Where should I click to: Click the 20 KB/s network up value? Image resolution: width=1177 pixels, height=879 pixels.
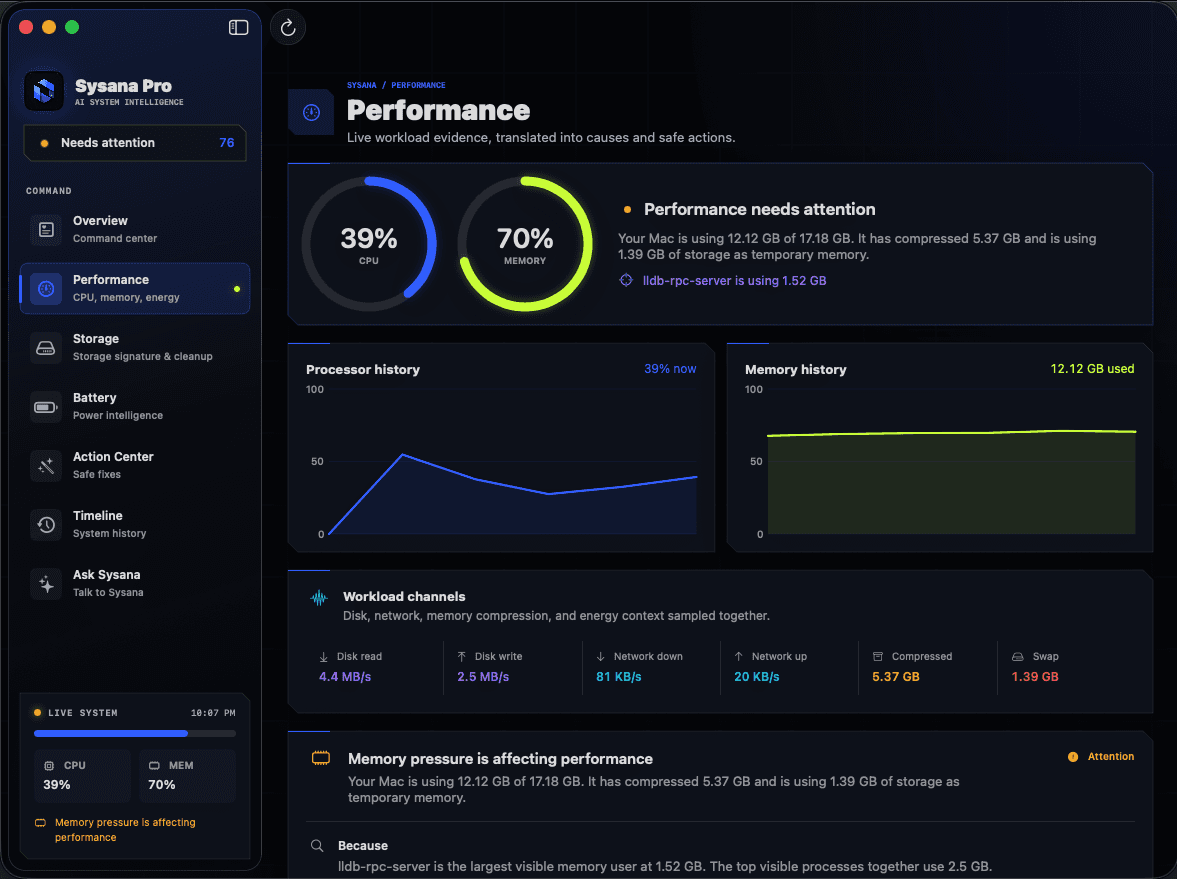click(x=757, y=677)
